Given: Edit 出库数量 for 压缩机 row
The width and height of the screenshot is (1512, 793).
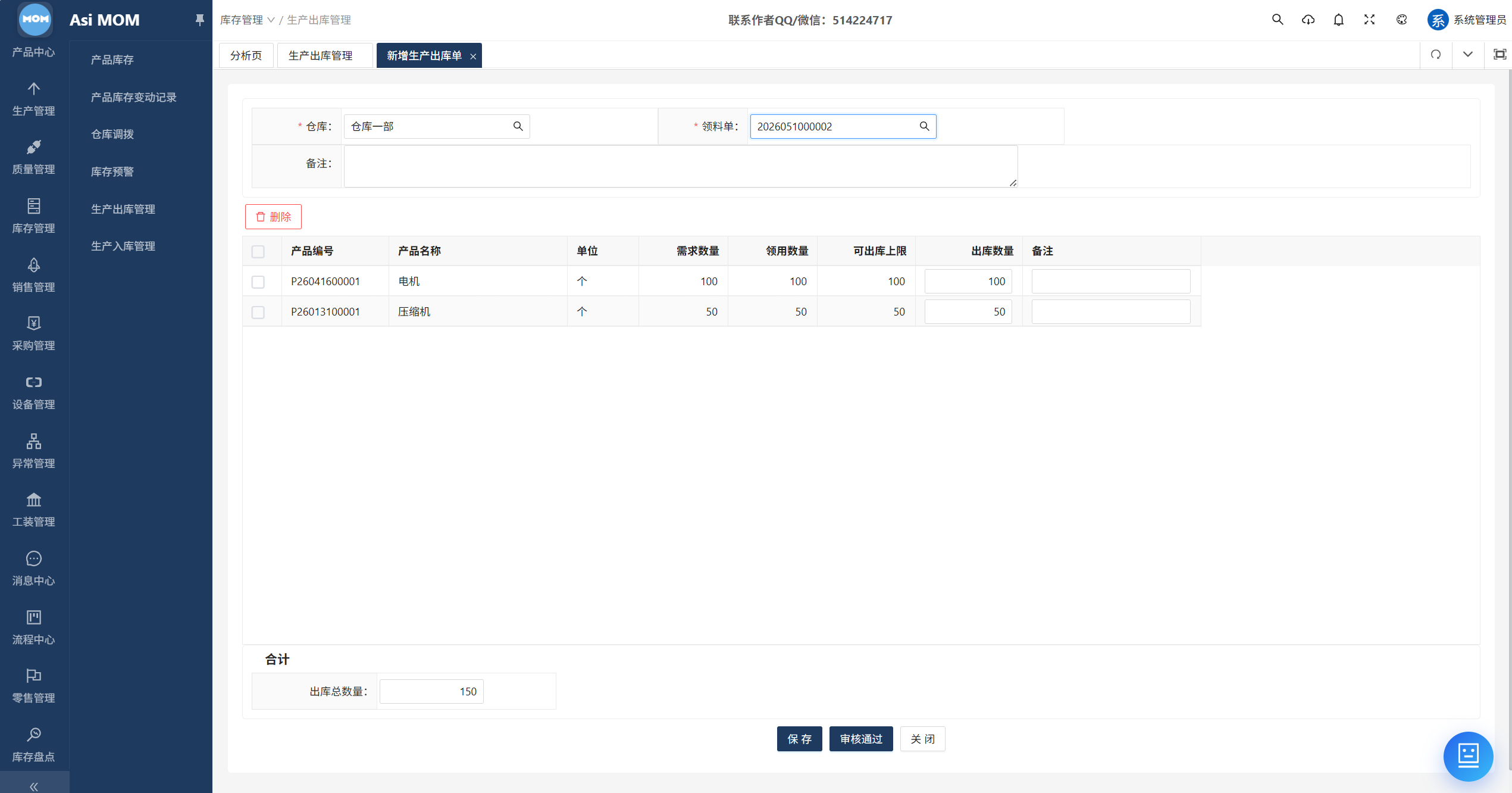Looking at the screenshot, I should tap(968, 311).
